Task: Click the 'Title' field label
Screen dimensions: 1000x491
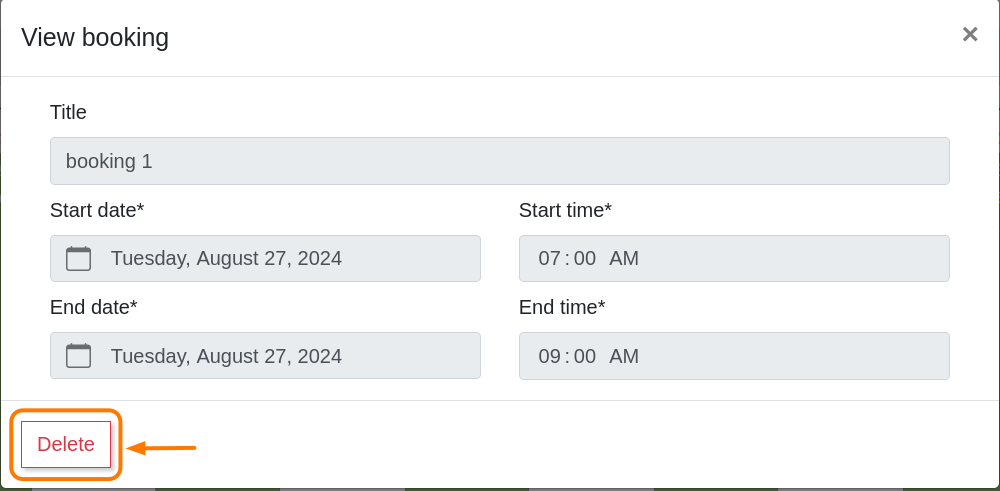Action: click(x=68, y=113)
